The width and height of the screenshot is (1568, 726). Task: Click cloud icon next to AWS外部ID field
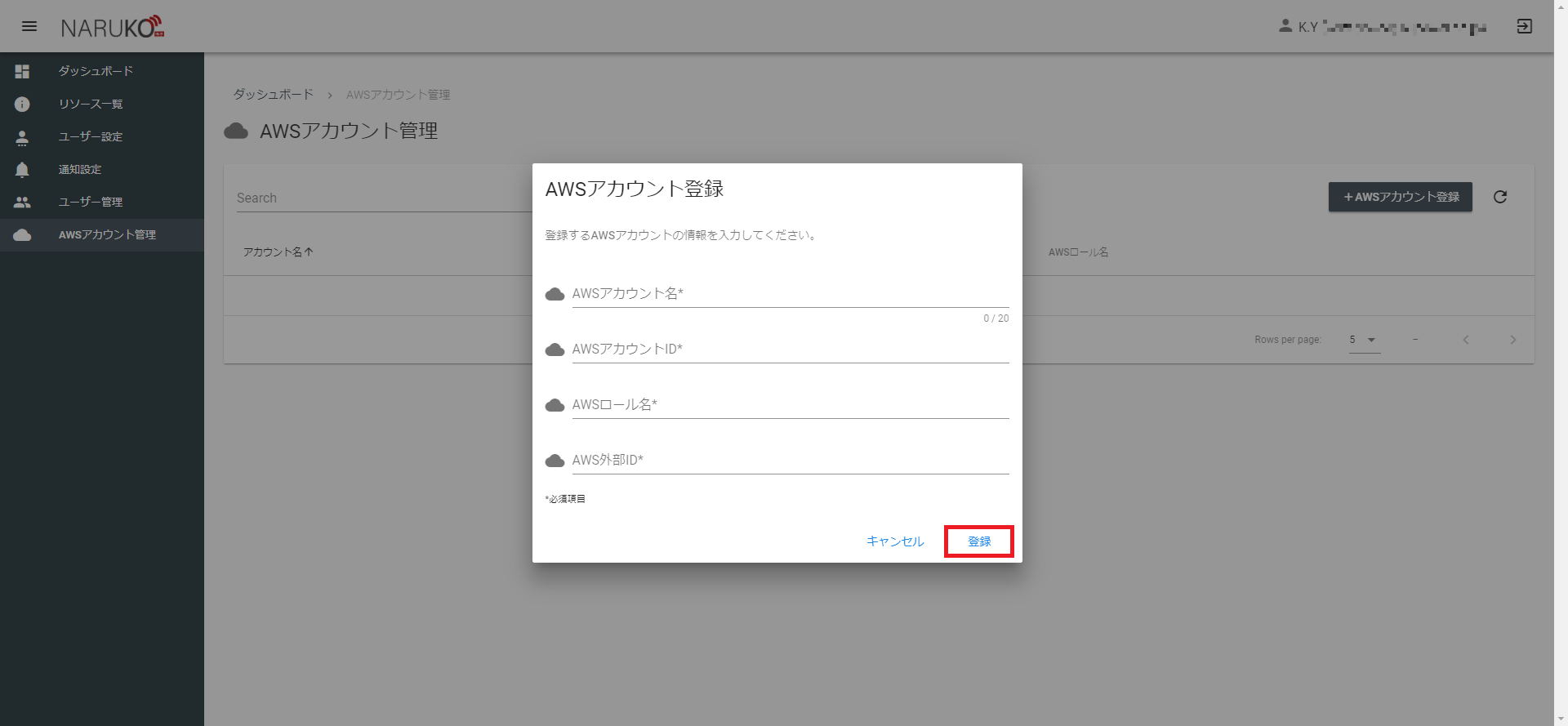click(555, 461)
